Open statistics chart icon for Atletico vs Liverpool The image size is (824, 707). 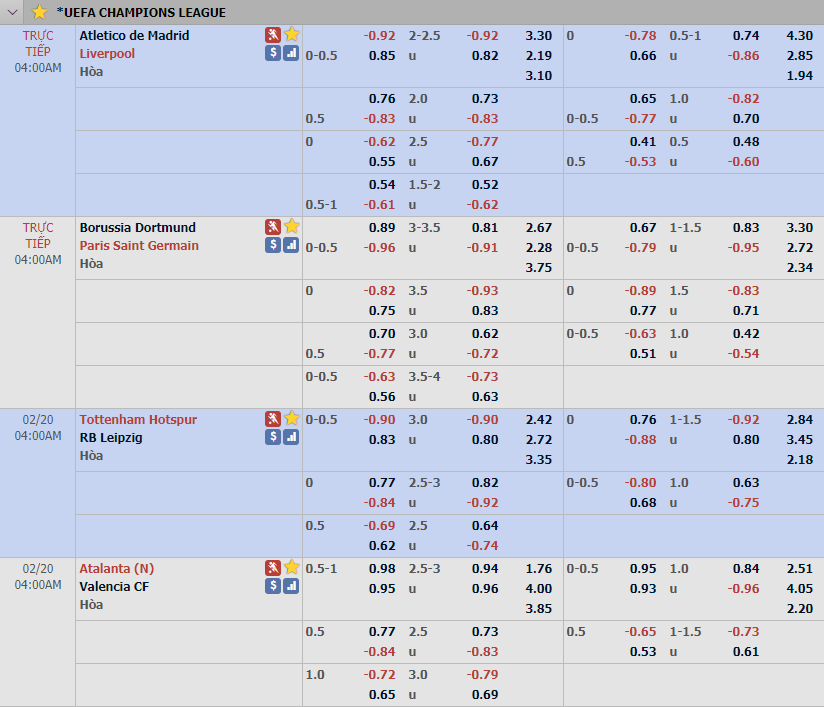coord(291,53)
